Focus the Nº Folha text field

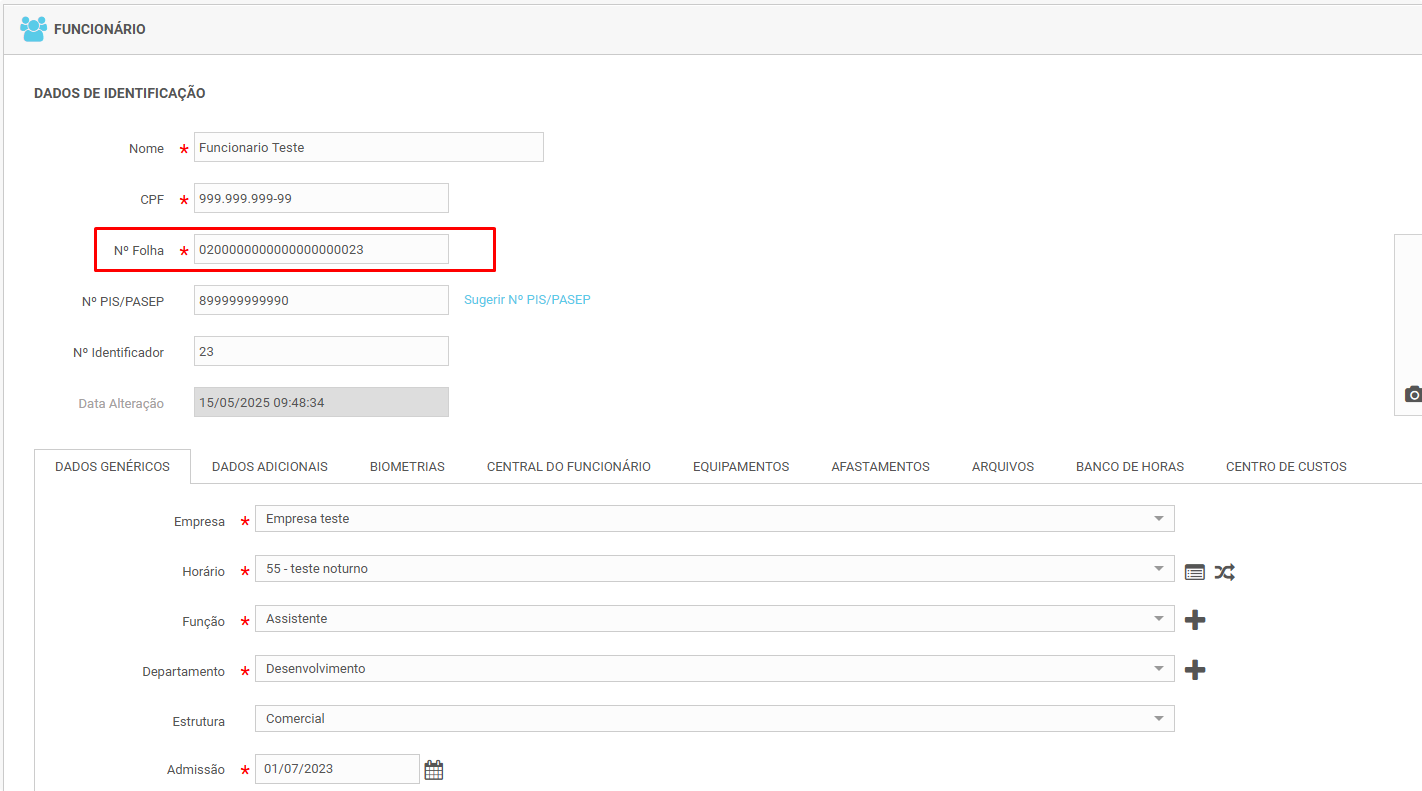click(320, 250)
